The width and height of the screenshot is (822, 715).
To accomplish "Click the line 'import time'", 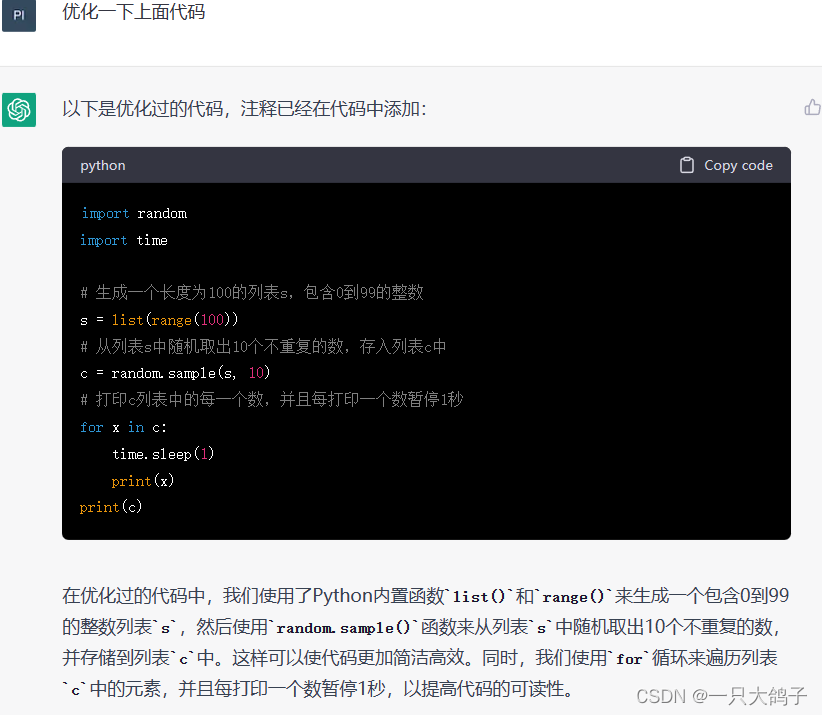I will pos(124,240).
